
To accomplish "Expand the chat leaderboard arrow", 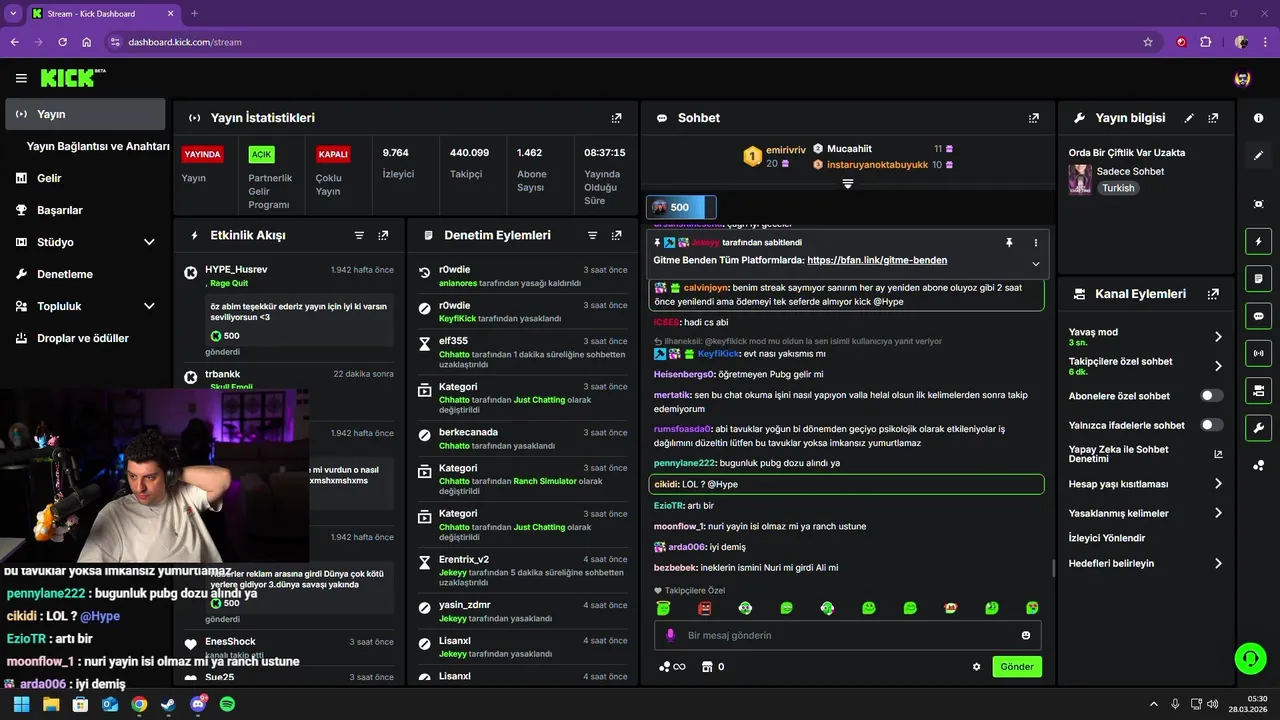I will pos(847,184).
